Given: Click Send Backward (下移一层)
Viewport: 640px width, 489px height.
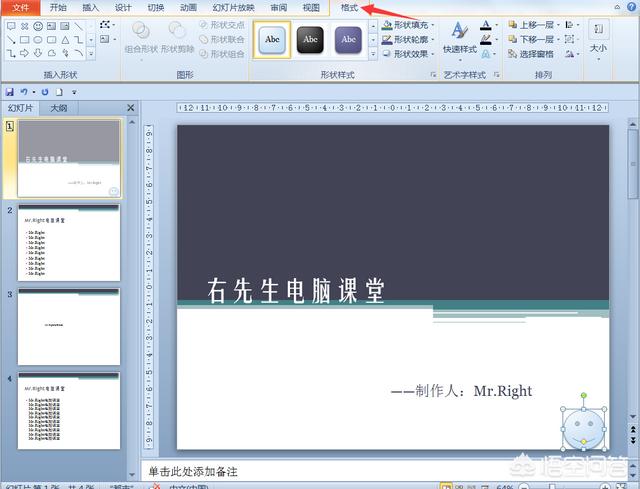Looking at the screenshot, I should pos(534,40).
